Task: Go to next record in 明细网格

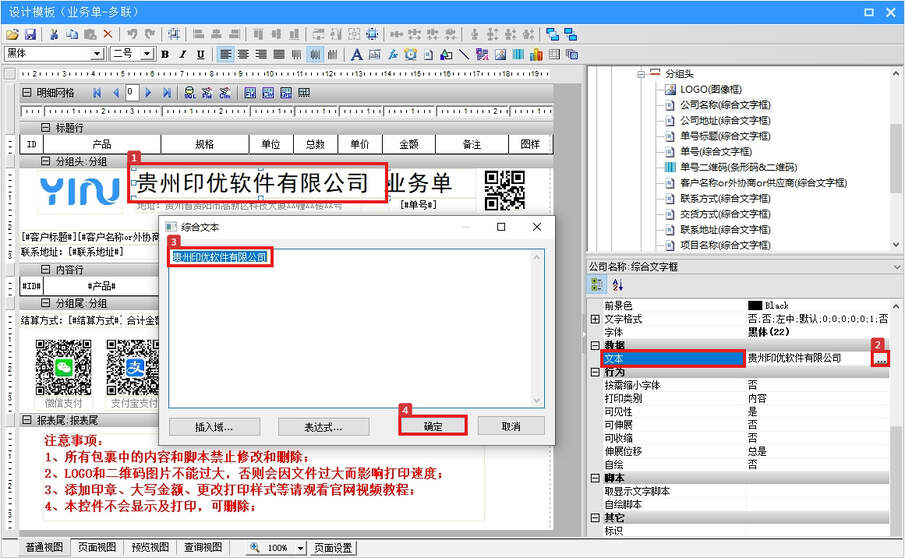Action: point(148,92)
